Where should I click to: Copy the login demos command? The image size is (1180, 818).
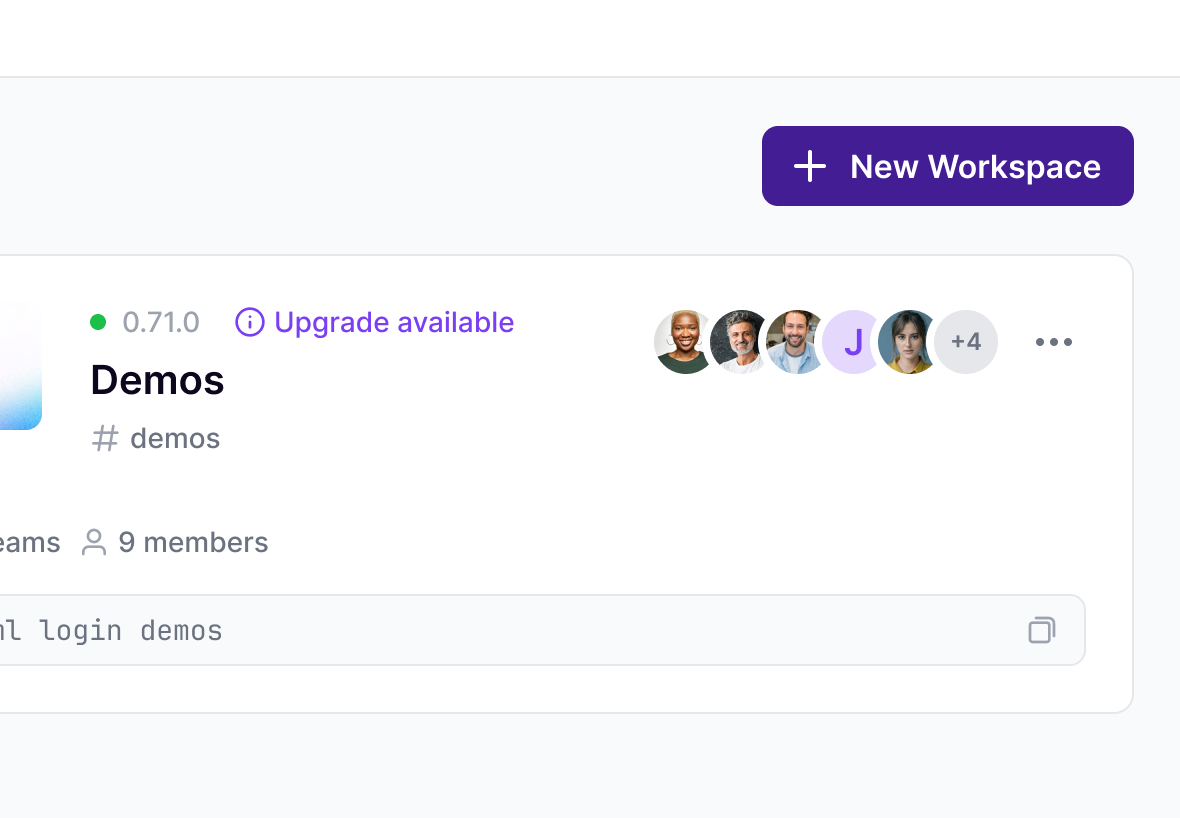(1041, 630)
